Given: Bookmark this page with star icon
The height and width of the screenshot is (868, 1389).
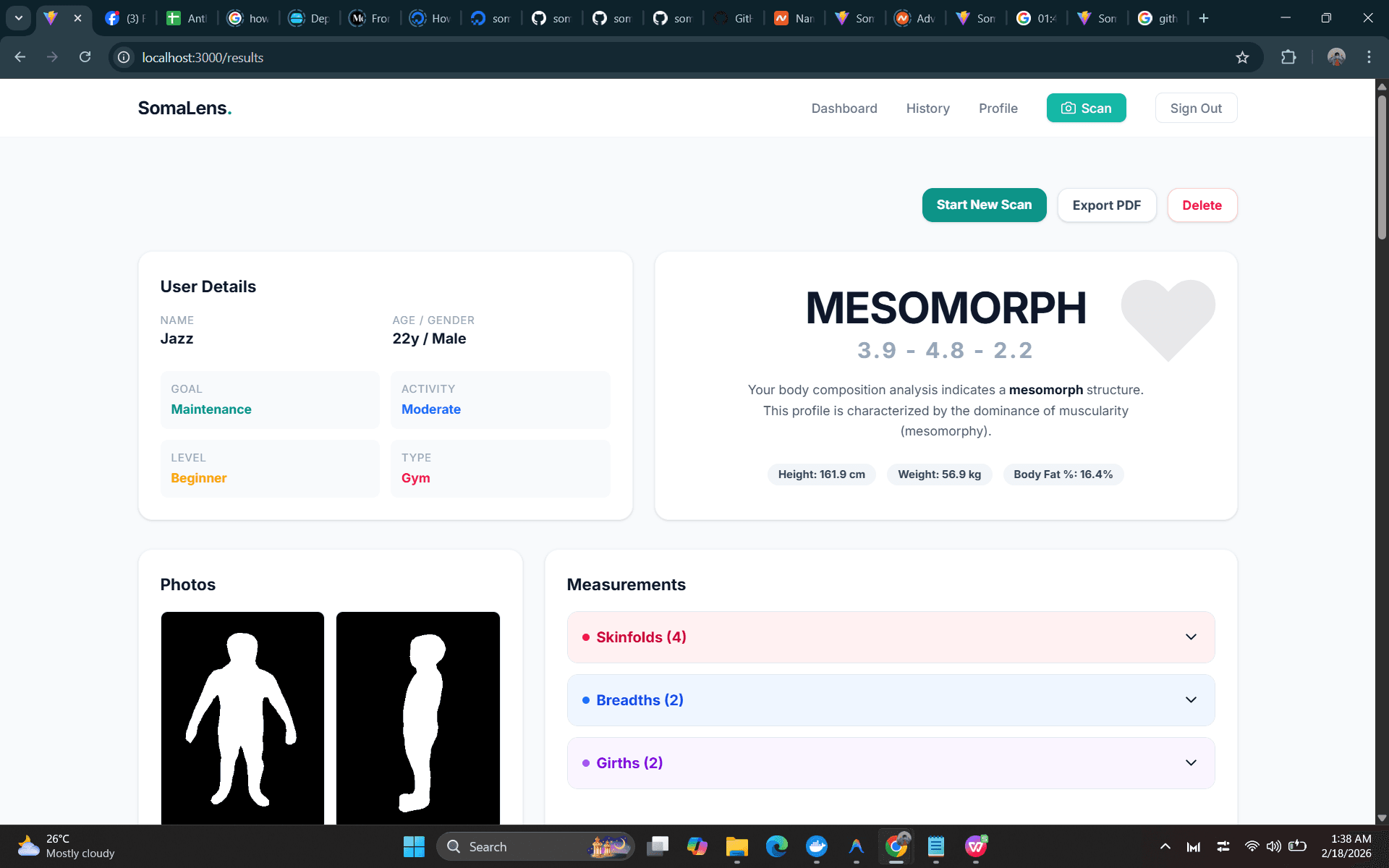Looking at the screenshot, I should tap(1242, 57).
